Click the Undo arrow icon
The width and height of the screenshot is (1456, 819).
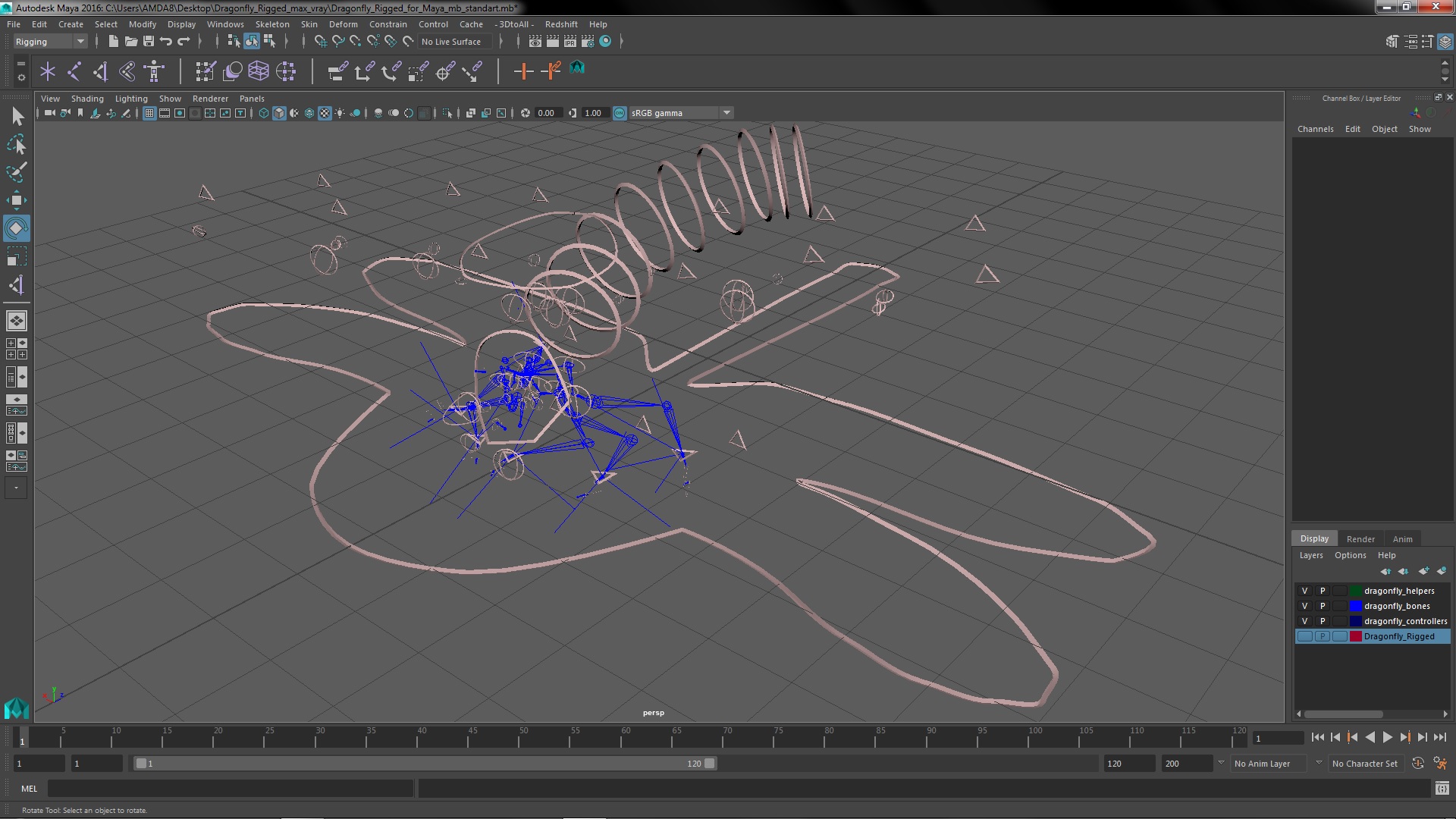point(166,42)
